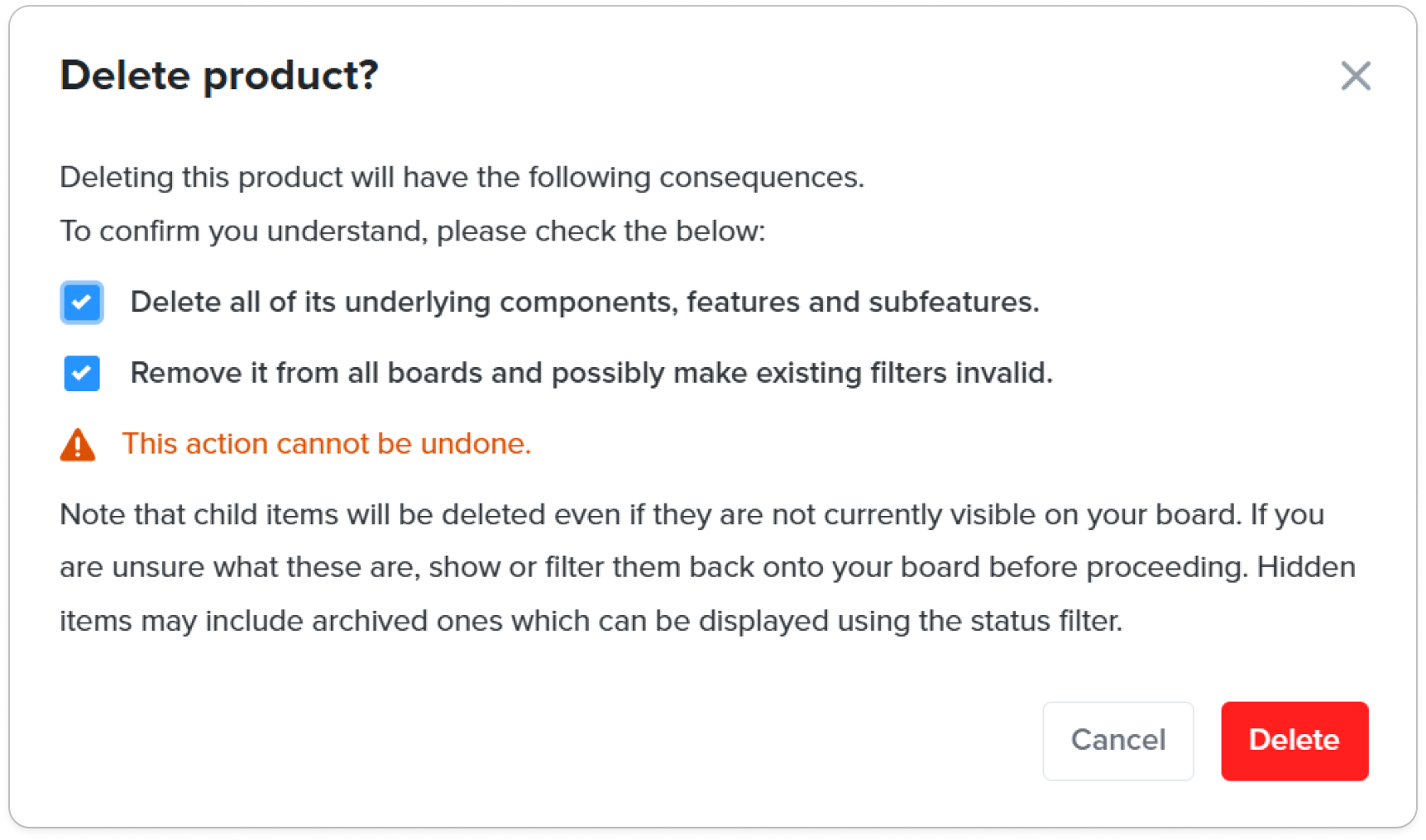Click the white checkmark in the second checkbox
The image size is (1426, 840).
pyautogui.click(x=82, y=374)
